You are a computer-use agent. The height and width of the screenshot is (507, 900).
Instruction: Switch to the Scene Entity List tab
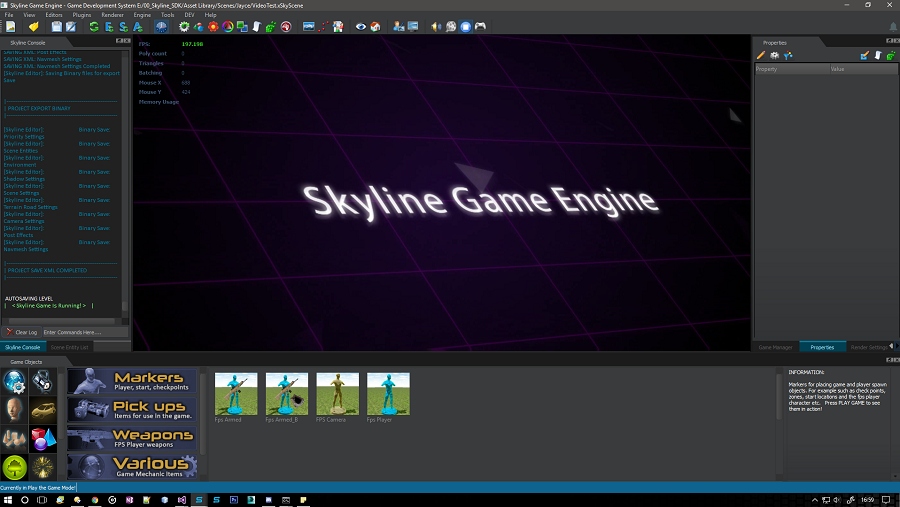pos(69,347)
